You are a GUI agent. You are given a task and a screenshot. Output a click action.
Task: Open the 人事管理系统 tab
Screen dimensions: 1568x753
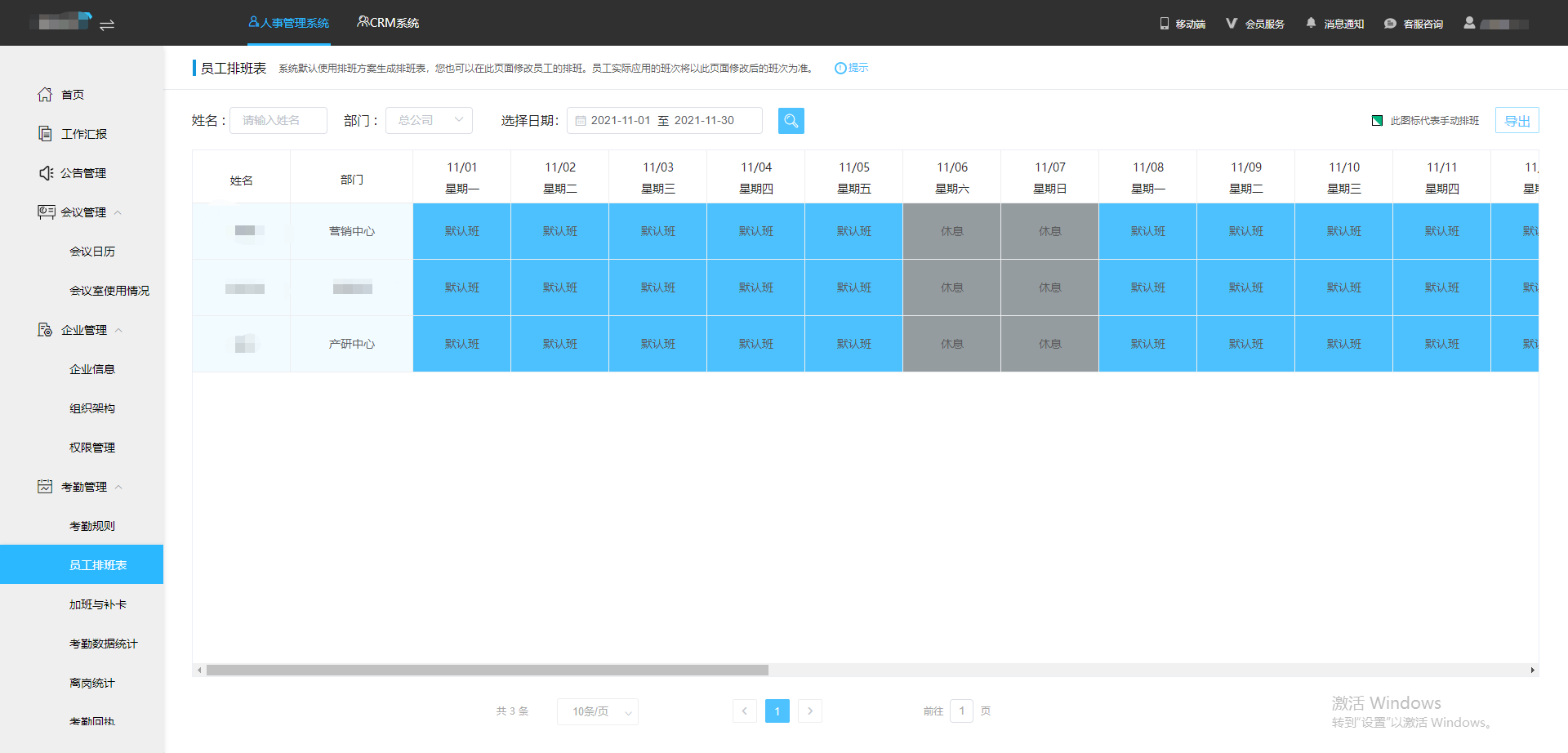289,23
